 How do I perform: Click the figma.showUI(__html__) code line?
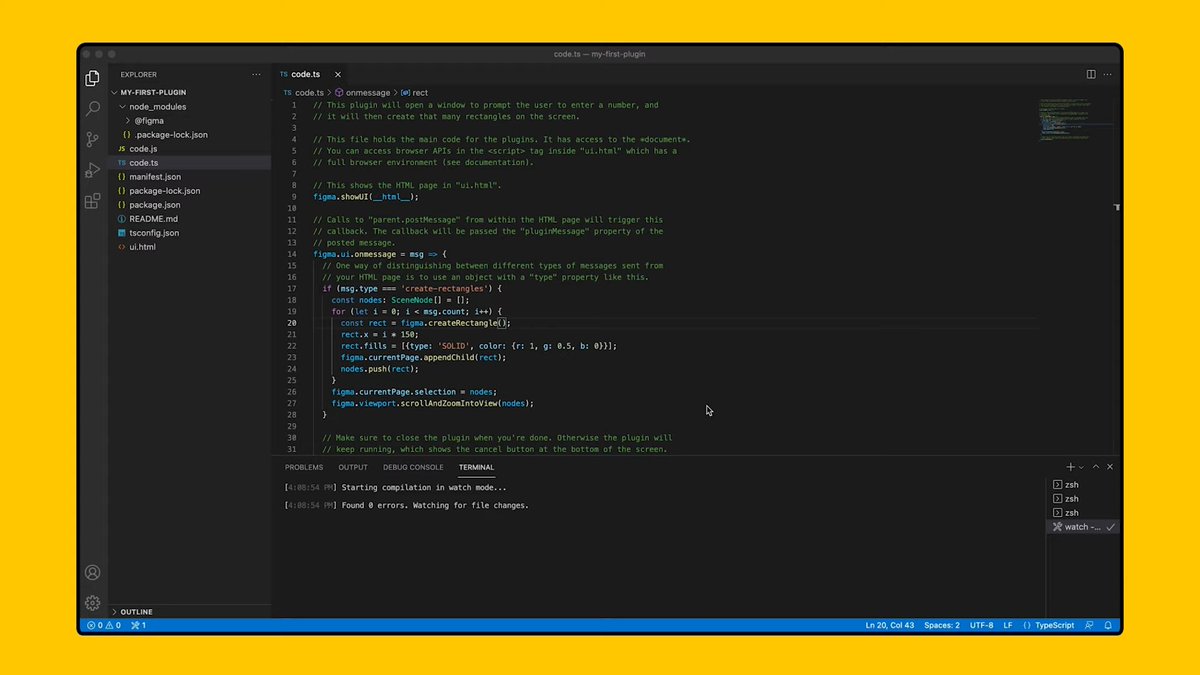366,197
